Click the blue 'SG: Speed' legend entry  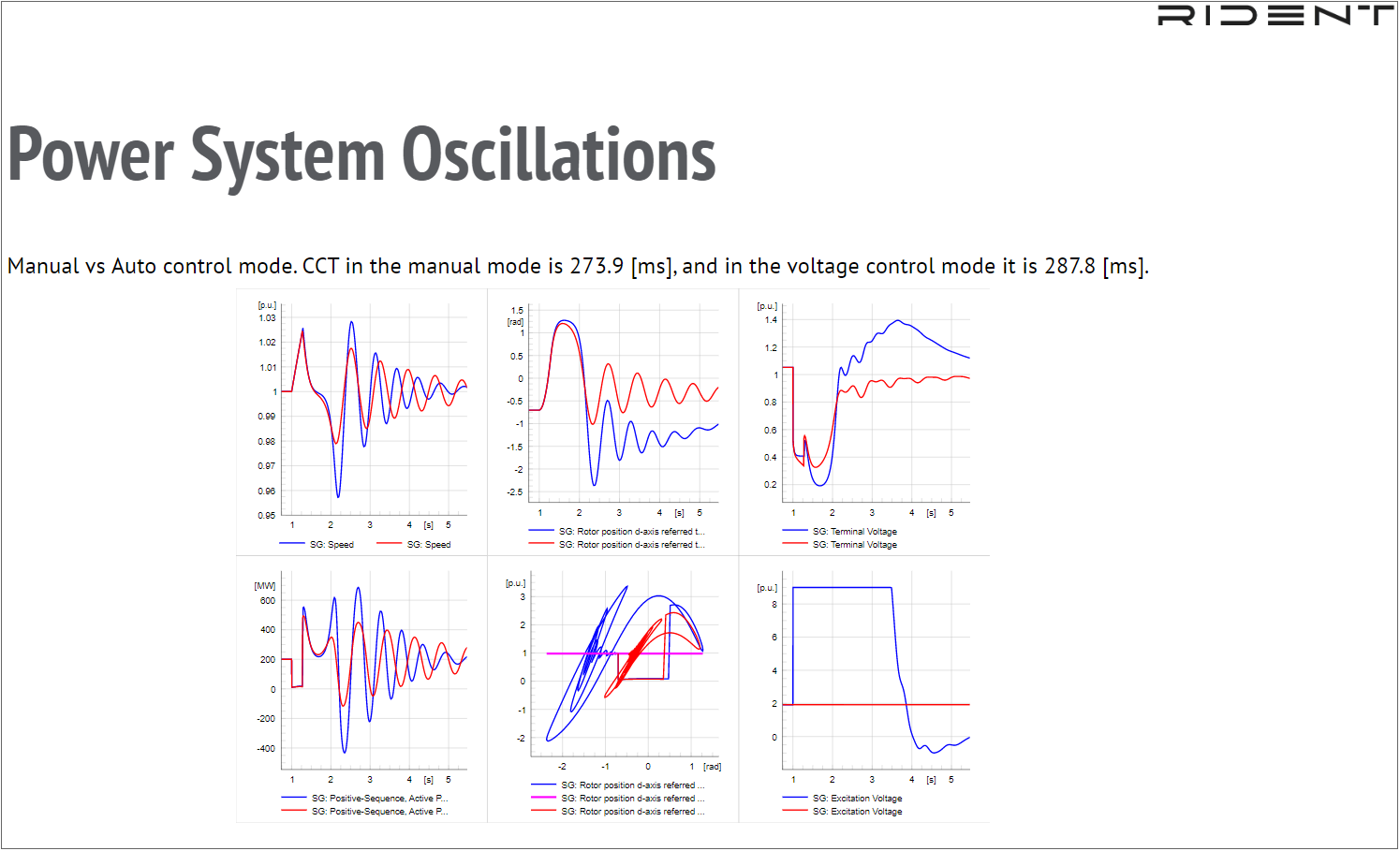coord(317,545)
